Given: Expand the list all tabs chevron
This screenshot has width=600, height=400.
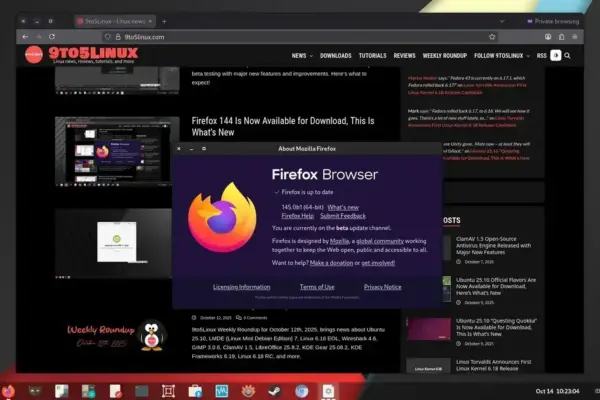Looking at the screenshot, I should click(502, 21).
